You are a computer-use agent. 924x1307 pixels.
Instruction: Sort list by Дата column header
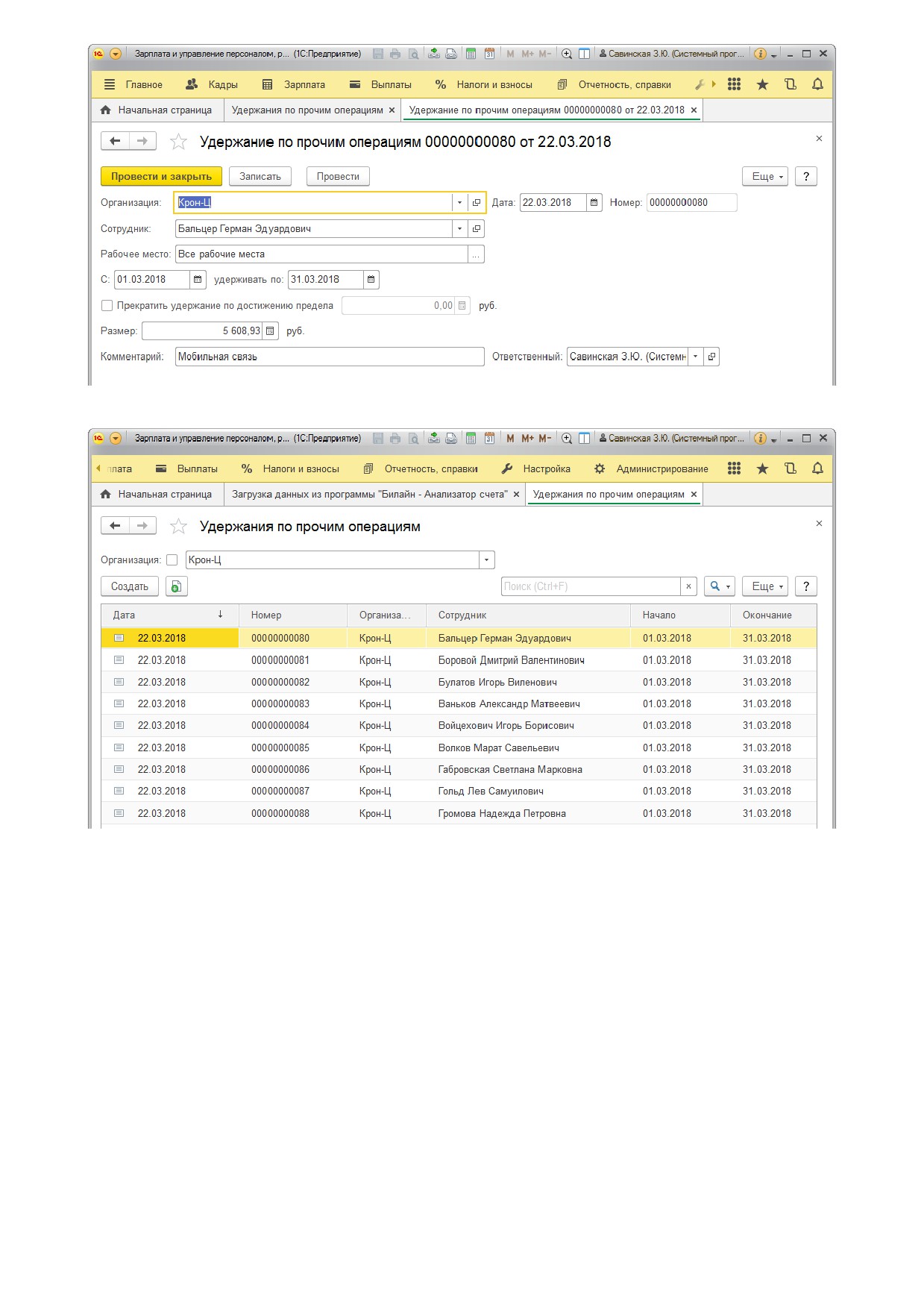coord(169,615)
